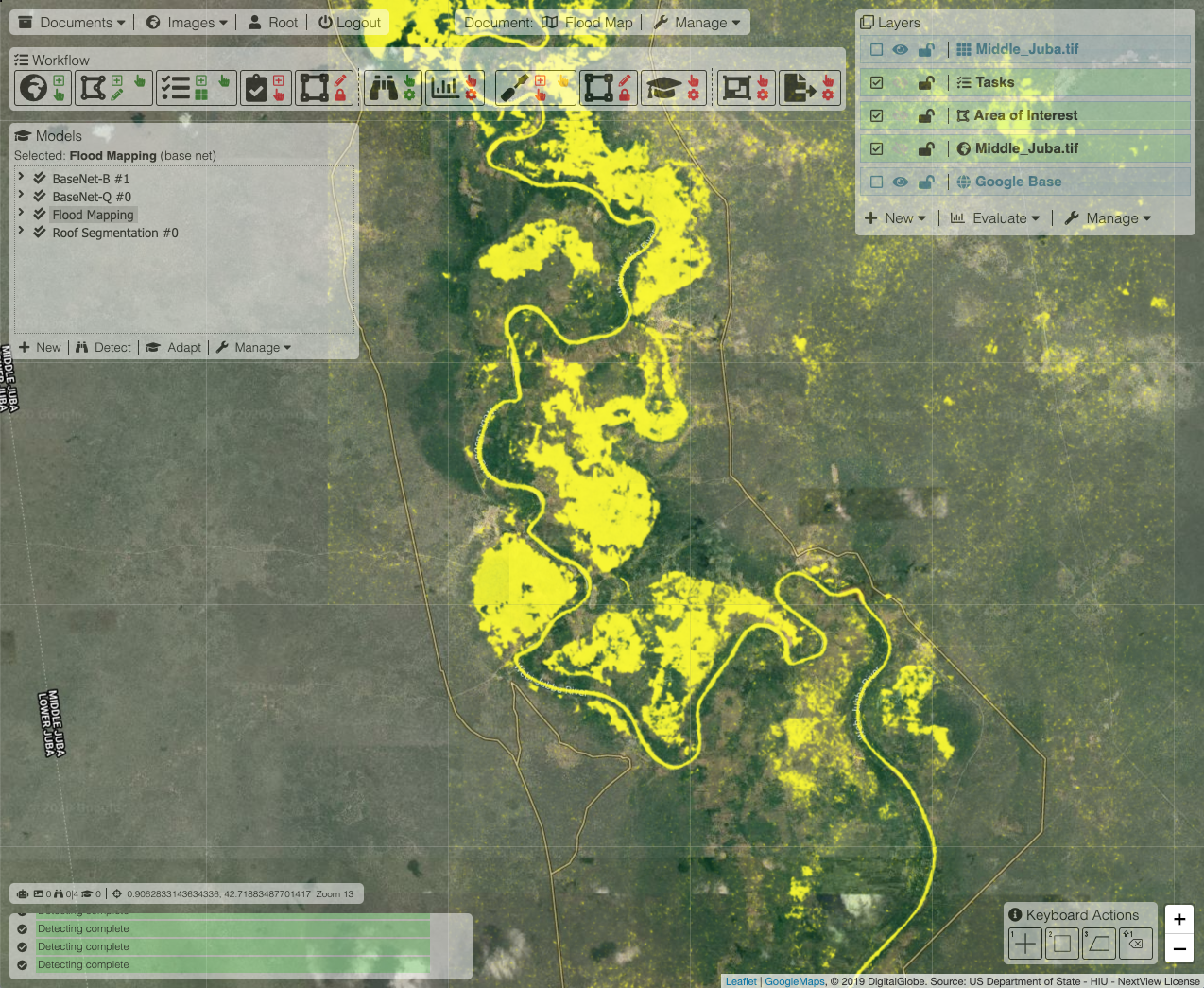Viewport: 1204px width, 988px height.
Task: Click the globe image-select workflow button
Action: click(43, 88)
